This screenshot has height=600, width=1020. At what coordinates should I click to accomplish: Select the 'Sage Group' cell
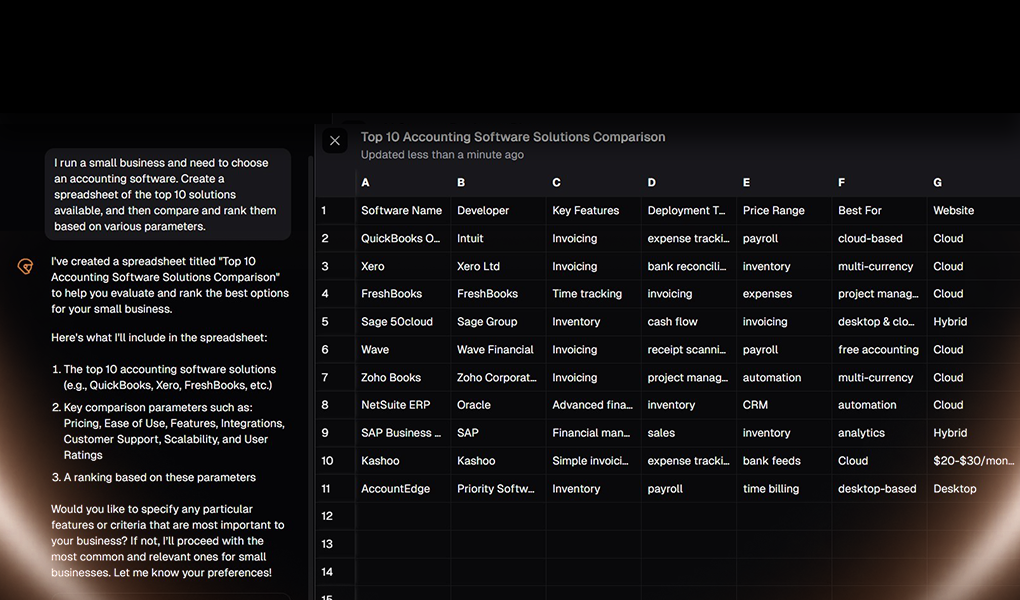[498, 322]
